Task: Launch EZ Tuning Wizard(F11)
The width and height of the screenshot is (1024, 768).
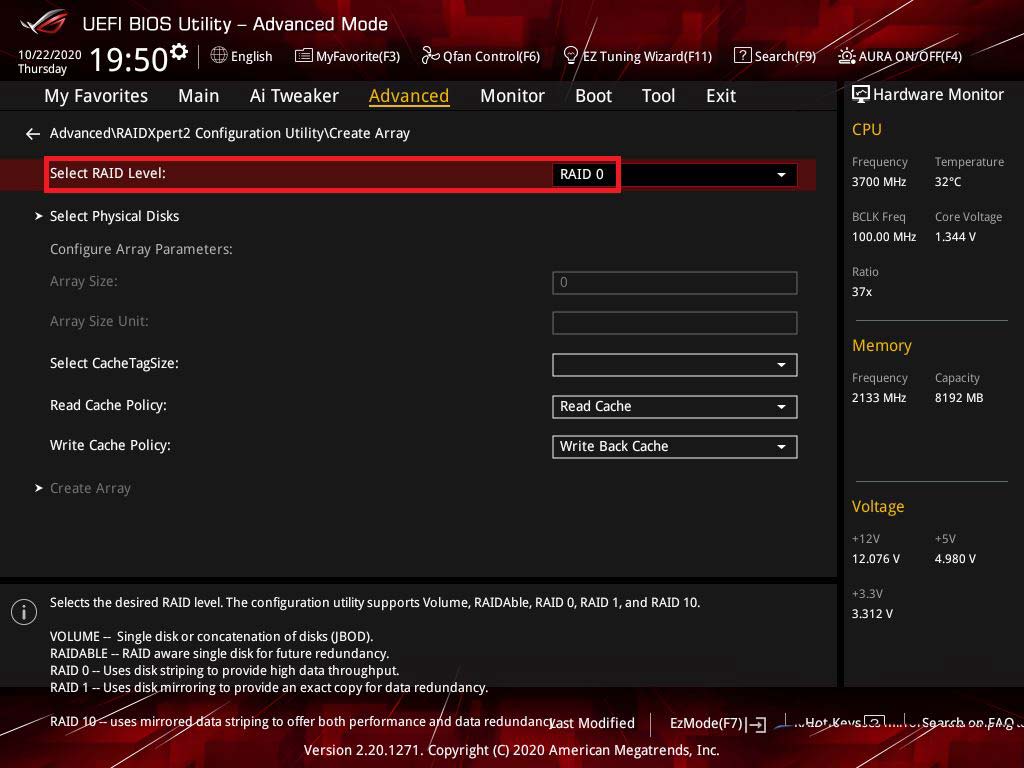Action: 638,56
